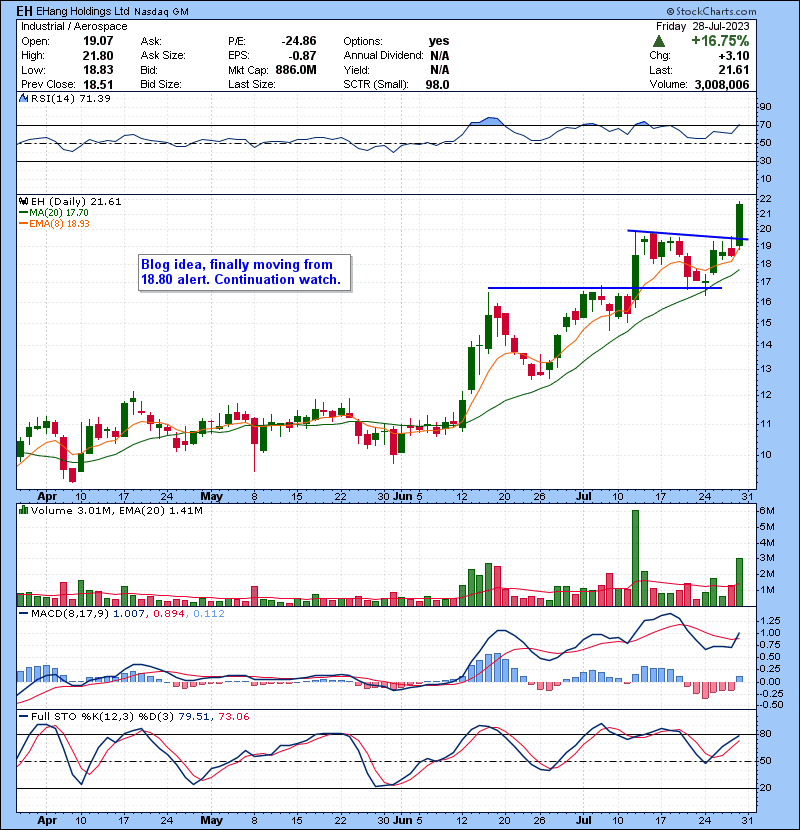Click the stochastic %D value 73.06
The image size is (800, 830).
[233, 716]
